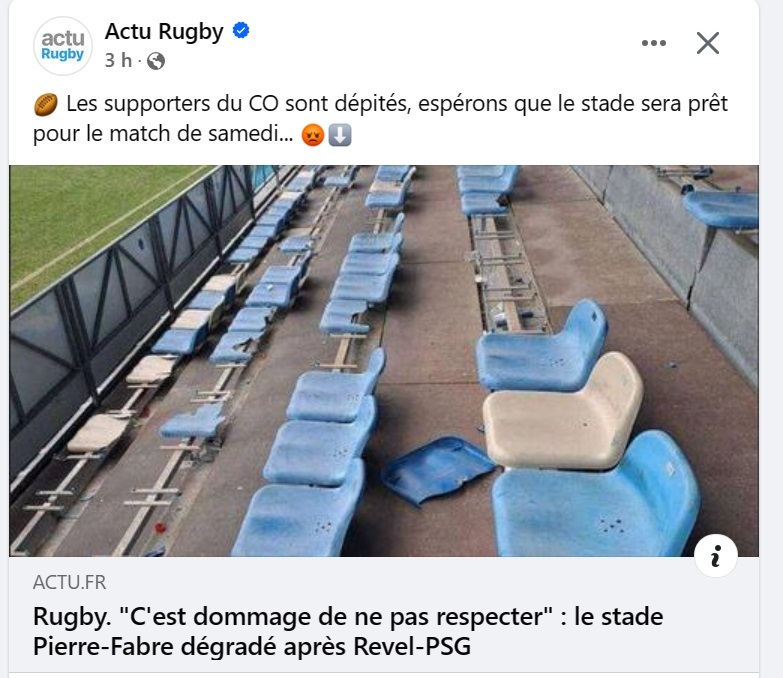The width and height of the screenshot is (783, 678).
Task: Open the three-dot post options menu
Action: pos(653,43)
